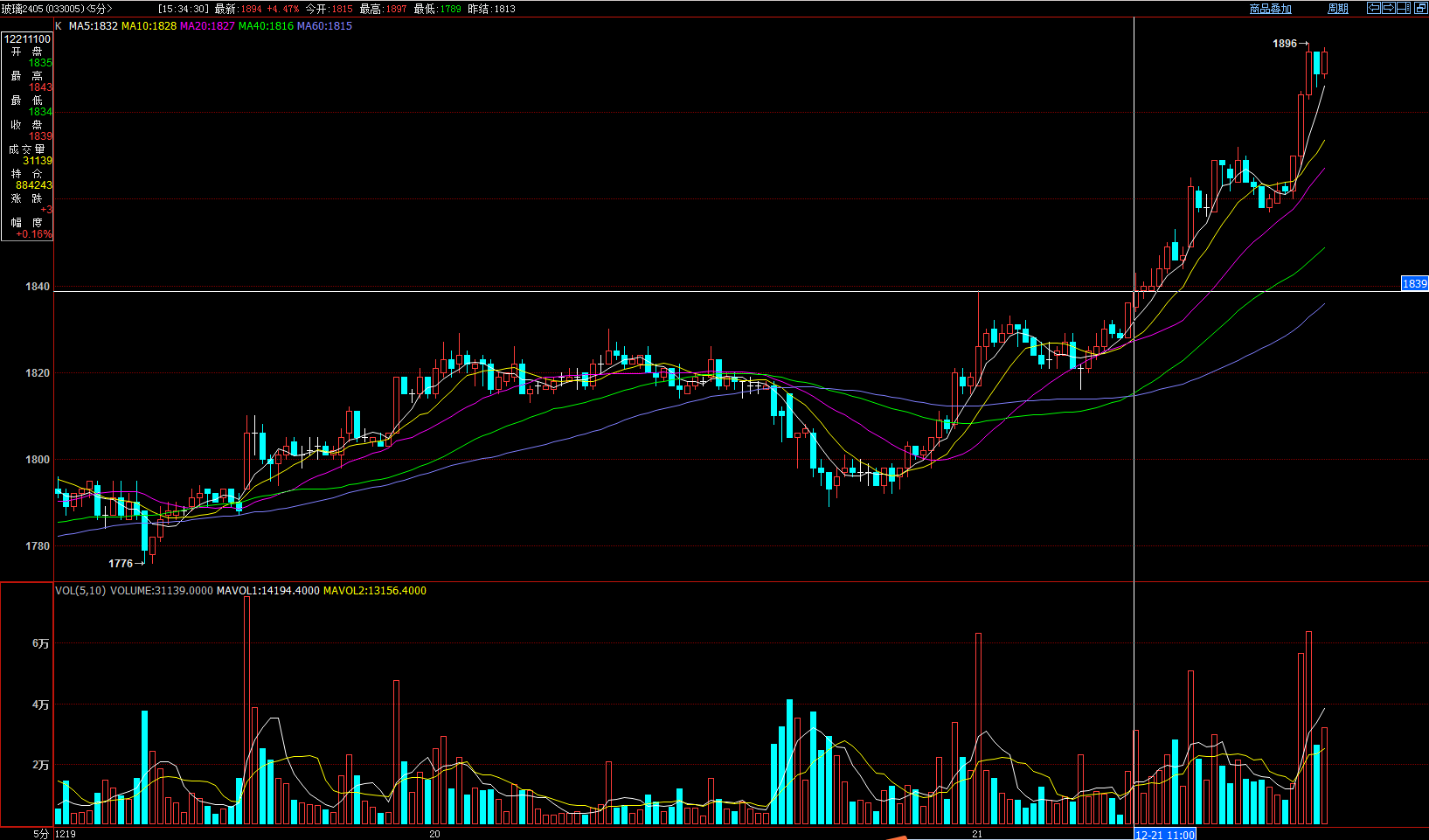Viewport: 1429px width, 840px height.
Task: Click the MA5:1832 indicator label
Action: click(x=93, y=26)
